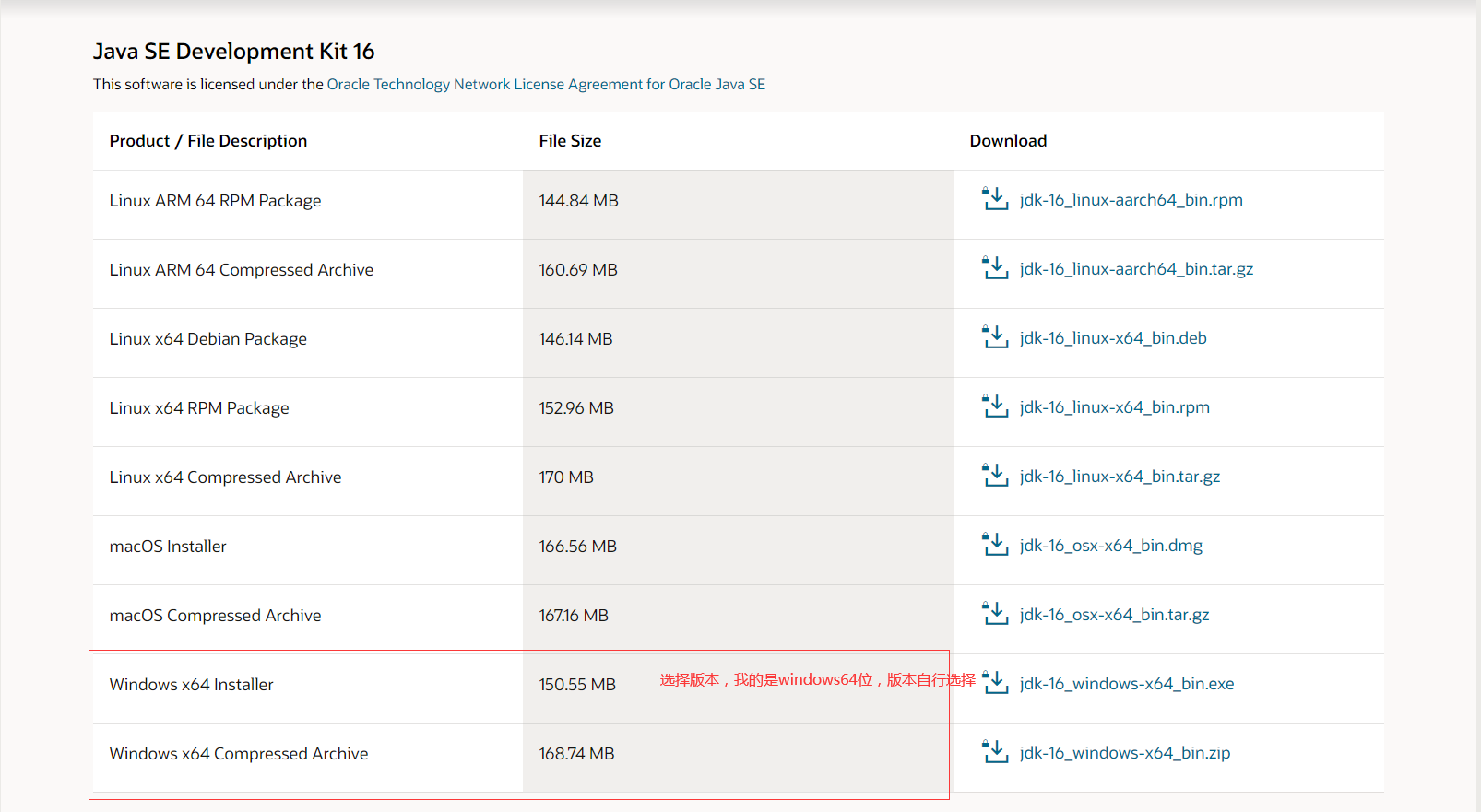Select the Windows x64 Installer text

pos(192,685)
